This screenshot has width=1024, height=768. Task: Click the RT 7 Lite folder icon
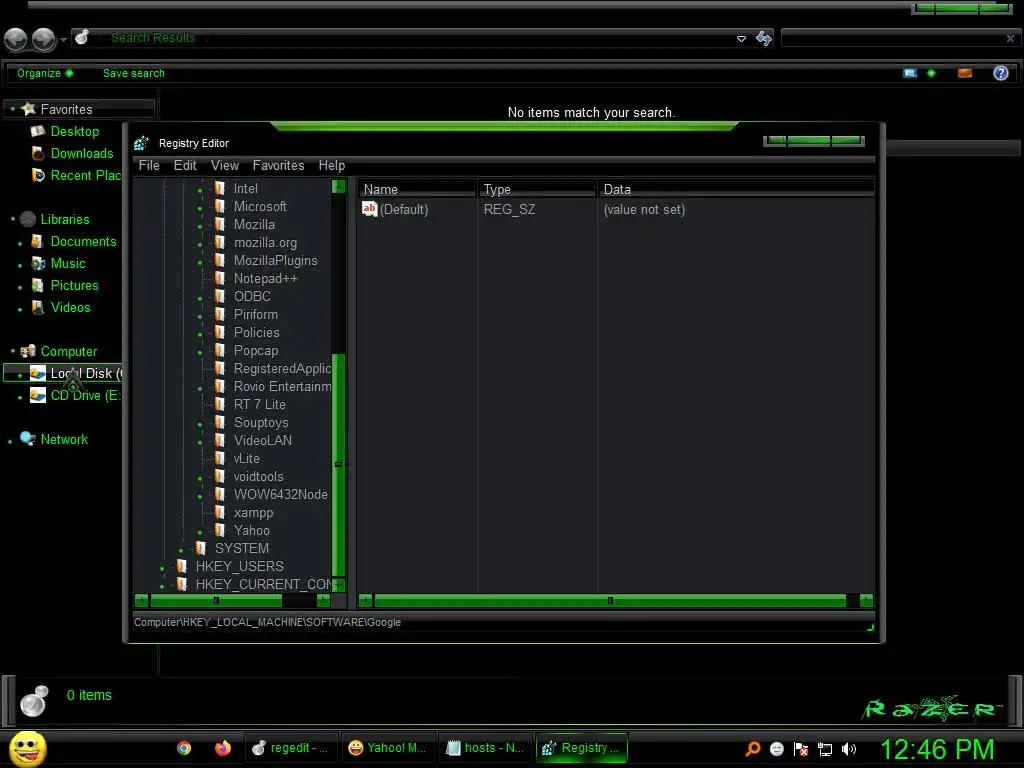[220, 404]
